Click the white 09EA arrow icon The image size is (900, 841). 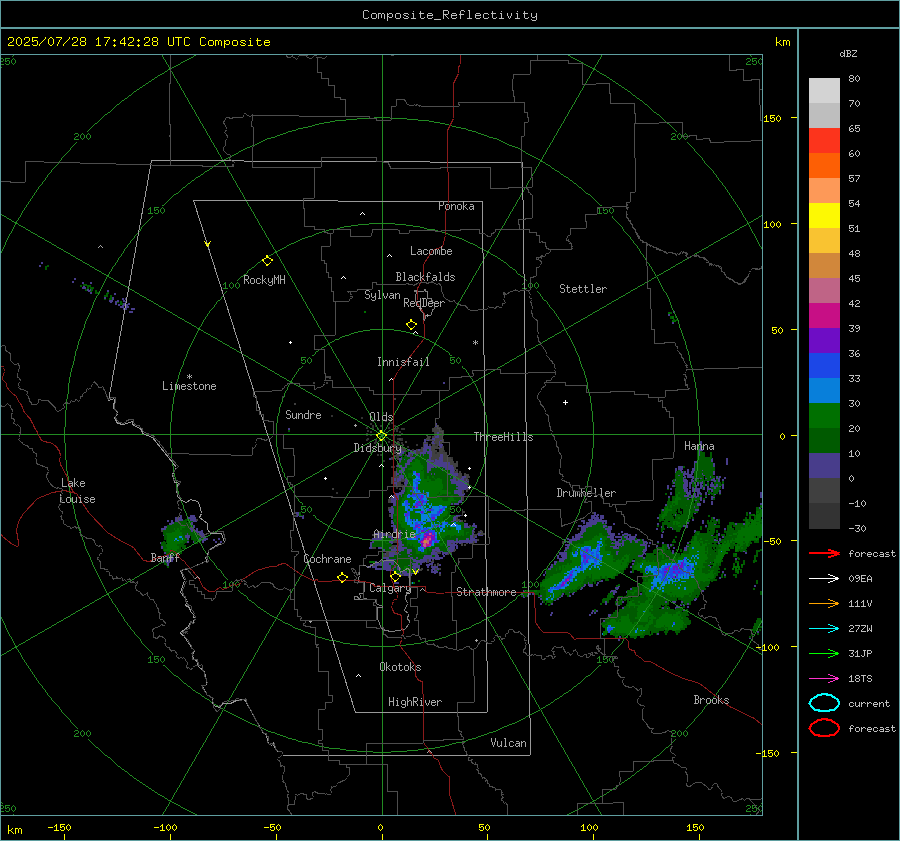[x=824, y=578]
